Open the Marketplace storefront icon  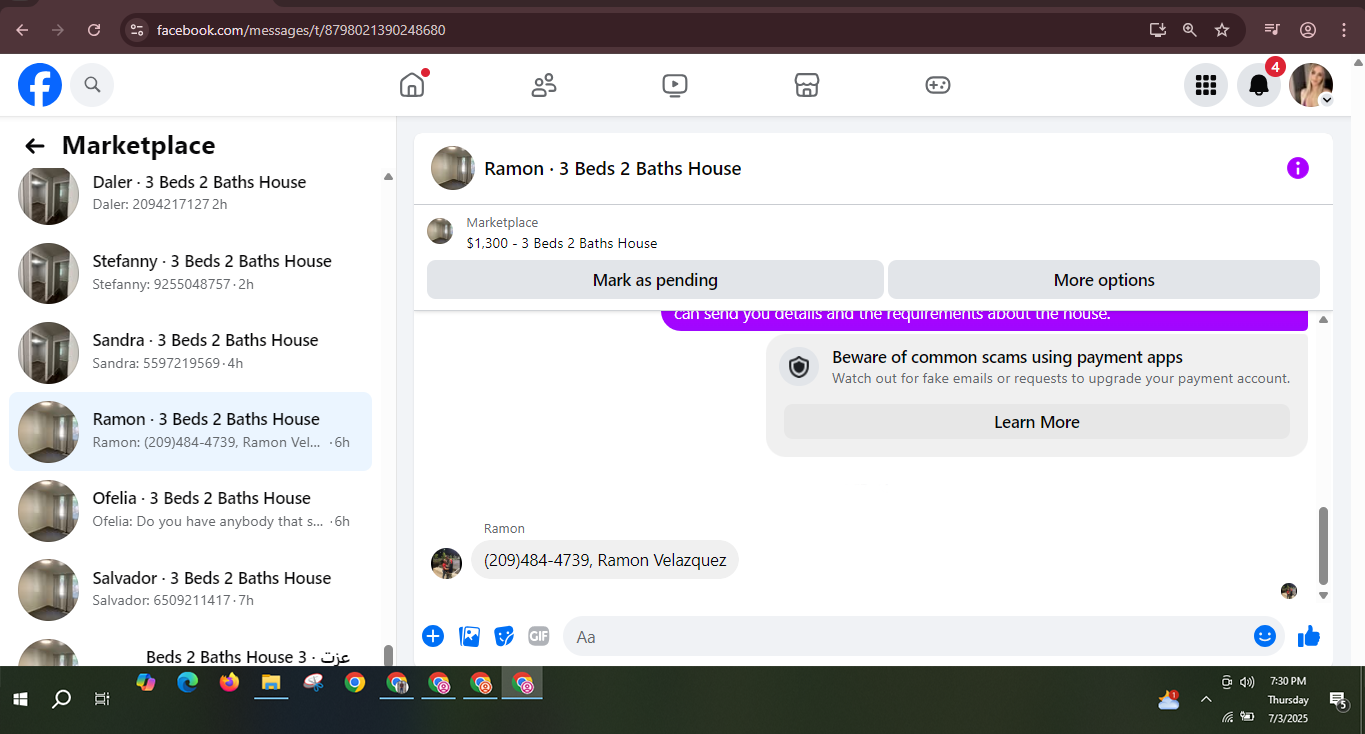pos(807,85)
